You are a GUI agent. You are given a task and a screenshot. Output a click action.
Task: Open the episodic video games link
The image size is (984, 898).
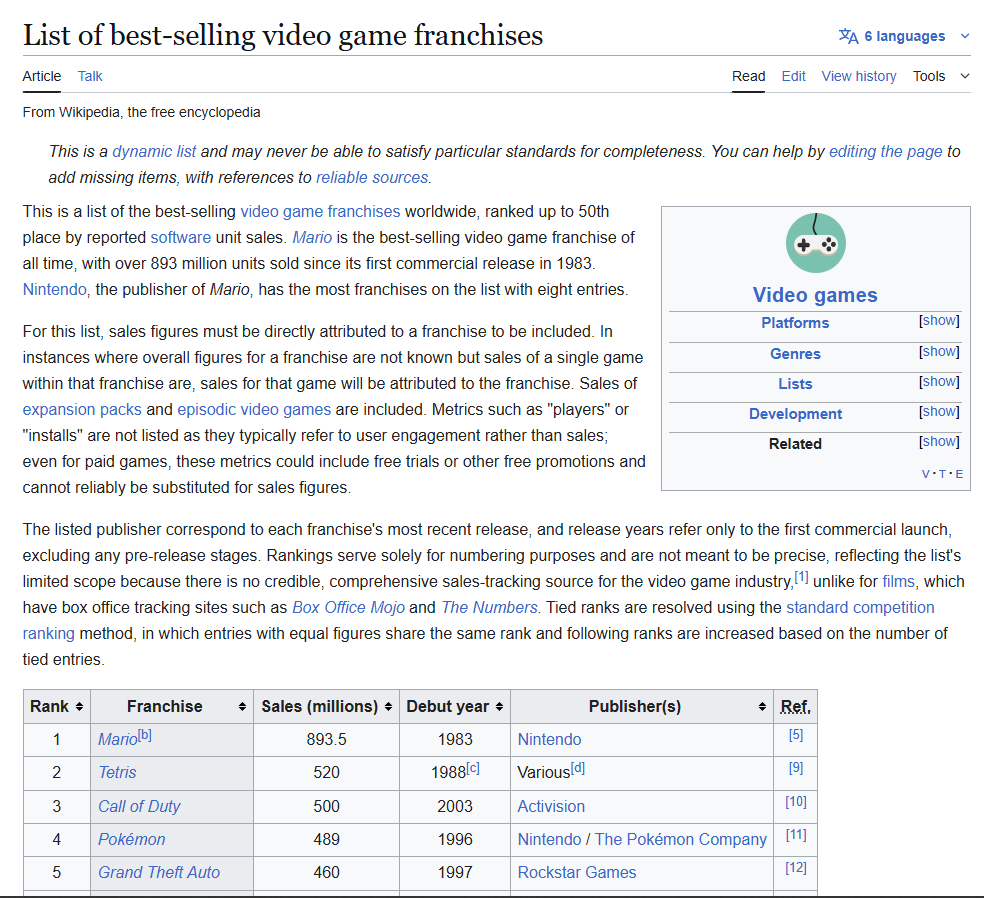pos(254,410)
